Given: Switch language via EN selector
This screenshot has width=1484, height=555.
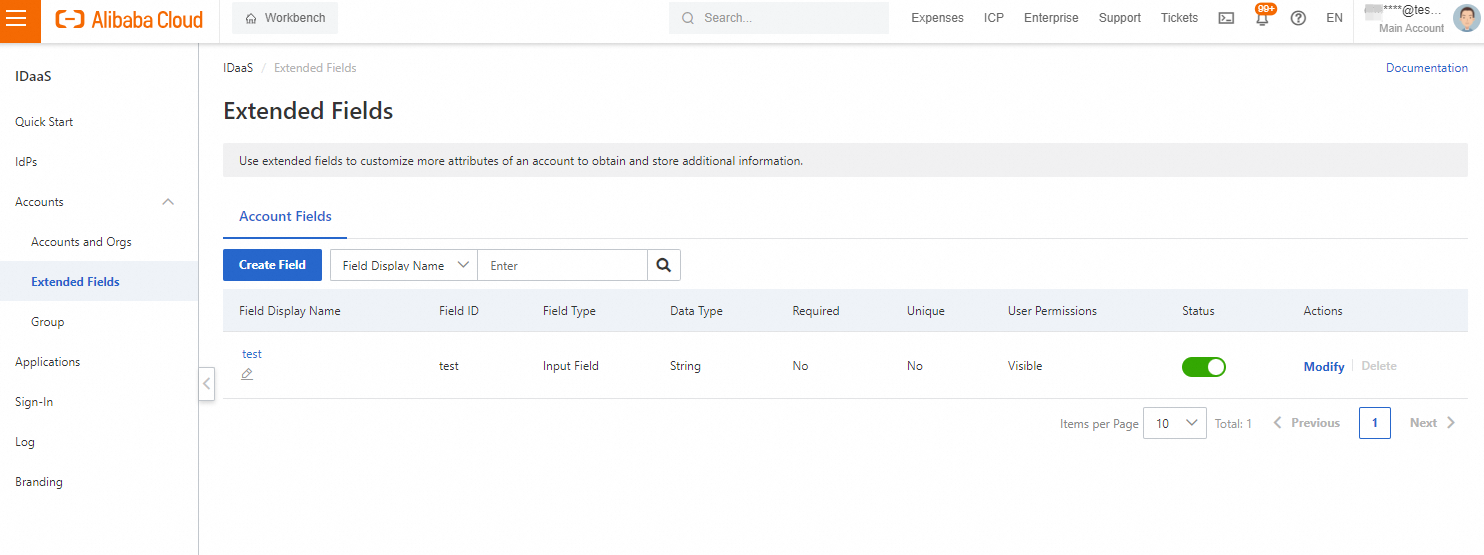Looking at the screenshot, I should point(1334,18).
